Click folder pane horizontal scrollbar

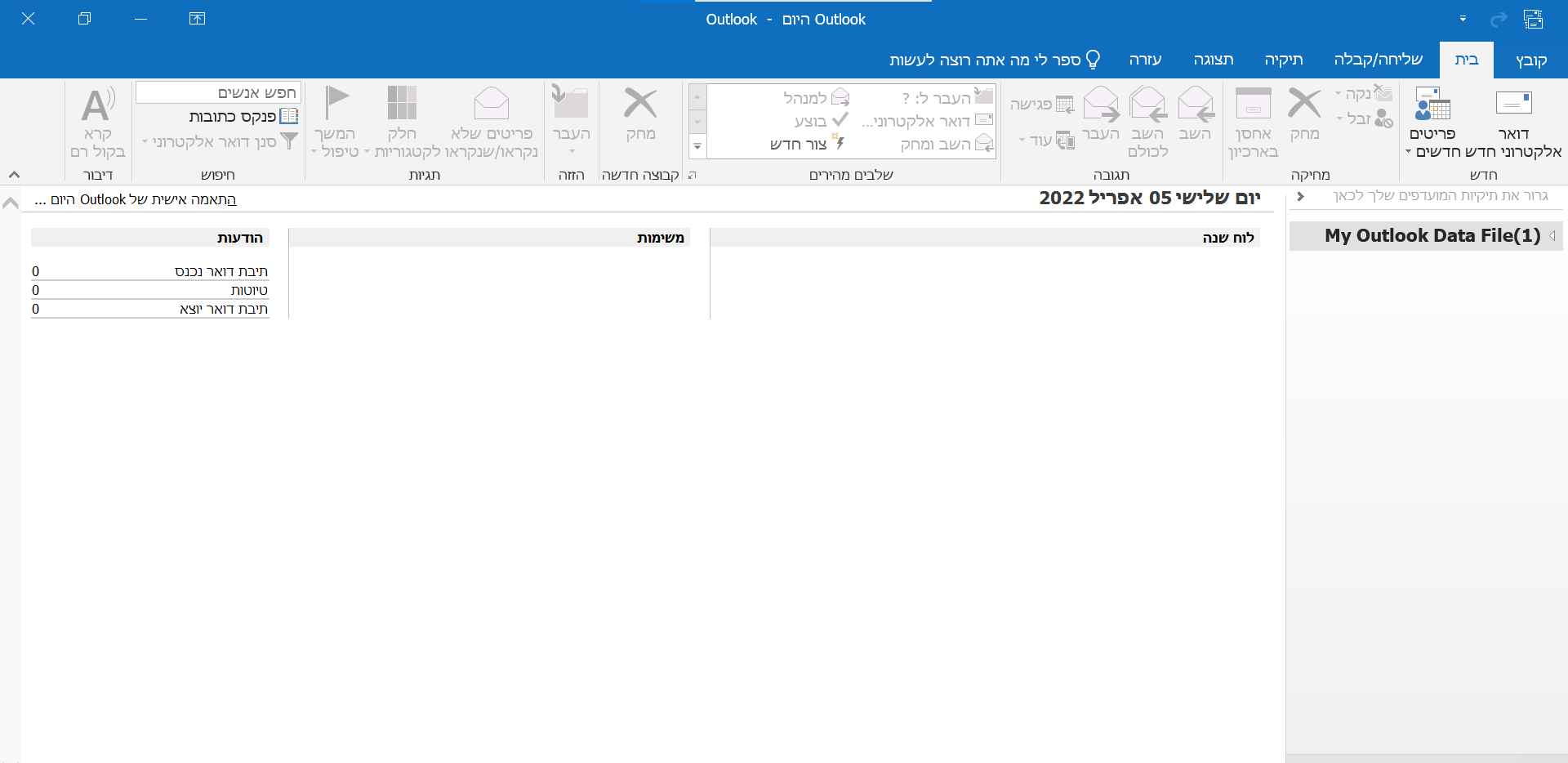click(1427, 758)
